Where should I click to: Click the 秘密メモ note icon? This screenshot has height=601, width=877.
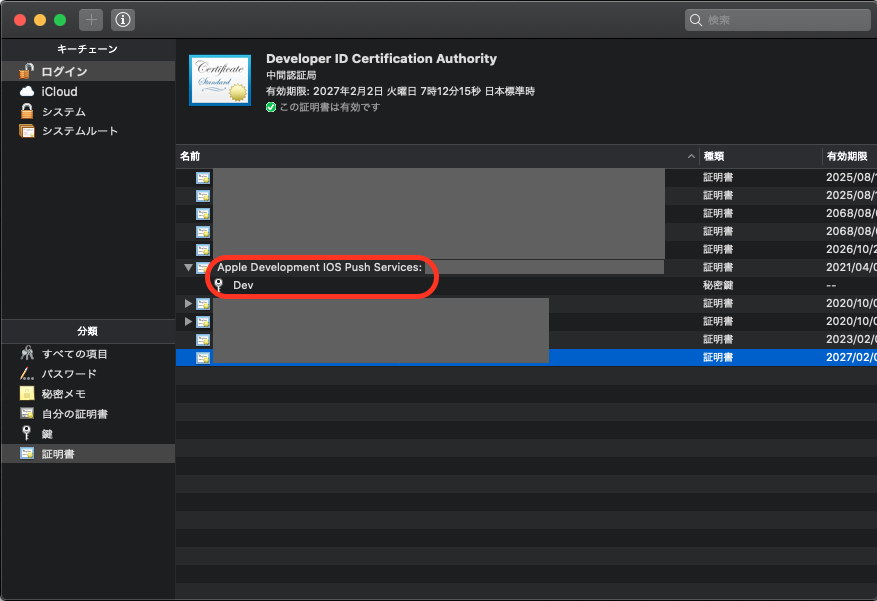pos(27,393)
